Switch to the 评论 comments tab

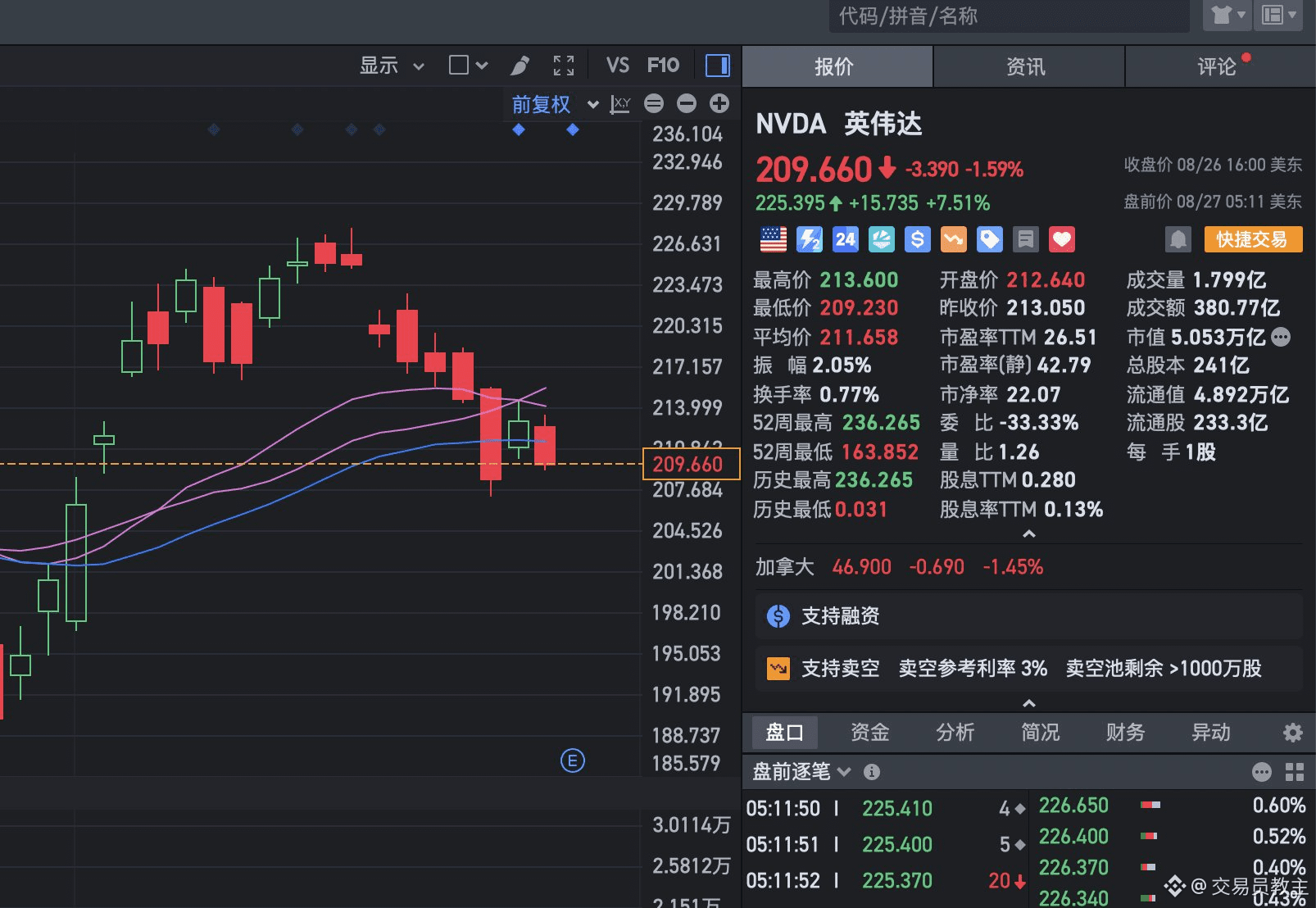click(x=1221, y=66)
